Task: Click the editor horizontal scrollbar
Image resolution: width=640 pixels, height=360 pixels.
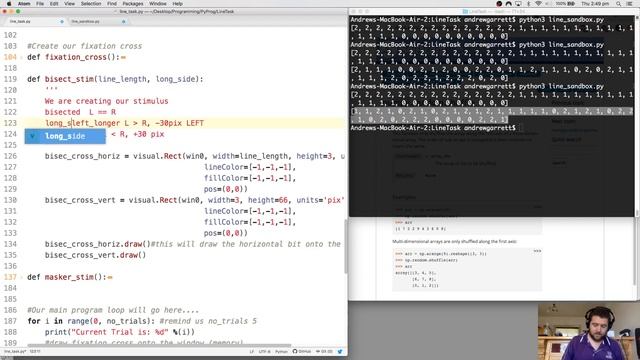Action: (x=159, y=346)
